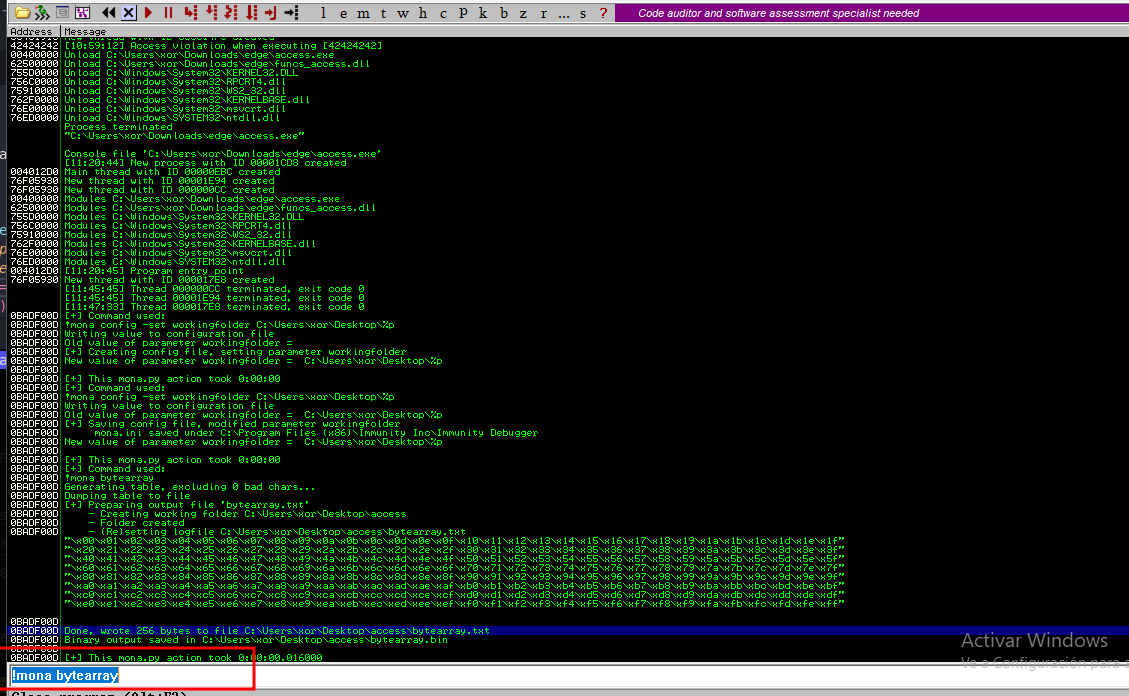Show CPU window via the 'c' button

coord(444,13)
